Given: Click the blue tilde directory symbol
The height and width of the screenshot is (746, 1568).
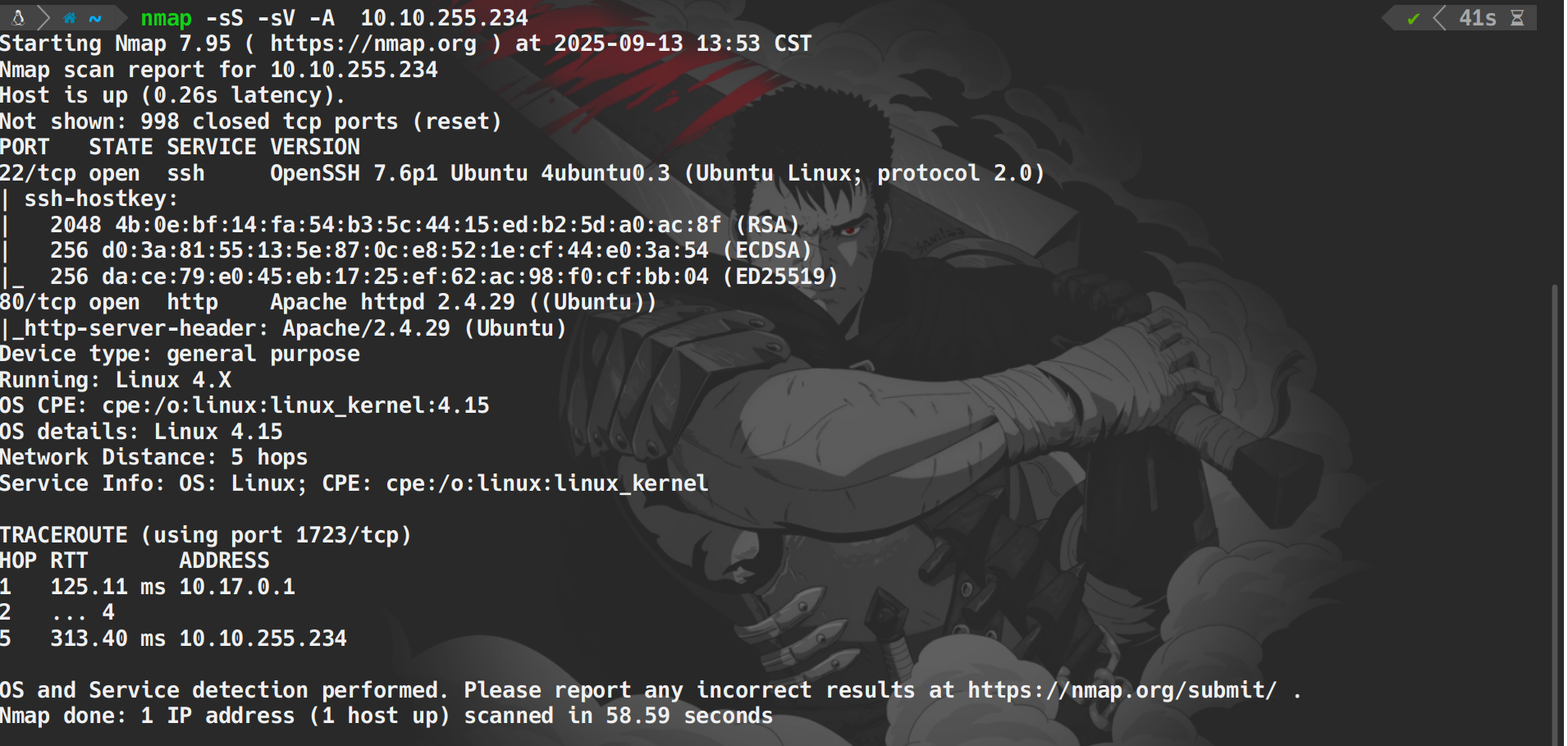Looking at the screenshot, I should point(95,18).
